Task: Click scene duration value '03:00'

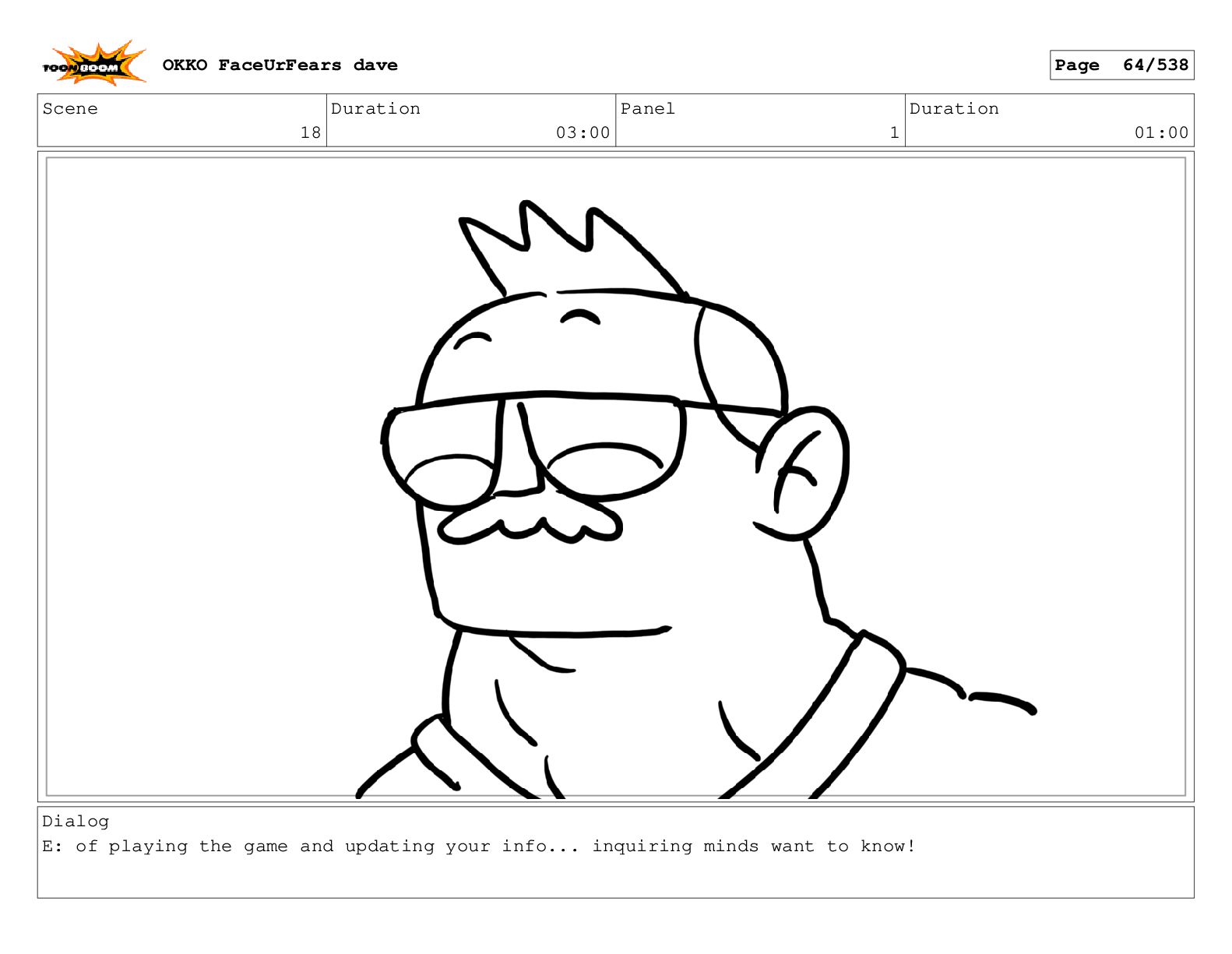Action: (583, 132)
